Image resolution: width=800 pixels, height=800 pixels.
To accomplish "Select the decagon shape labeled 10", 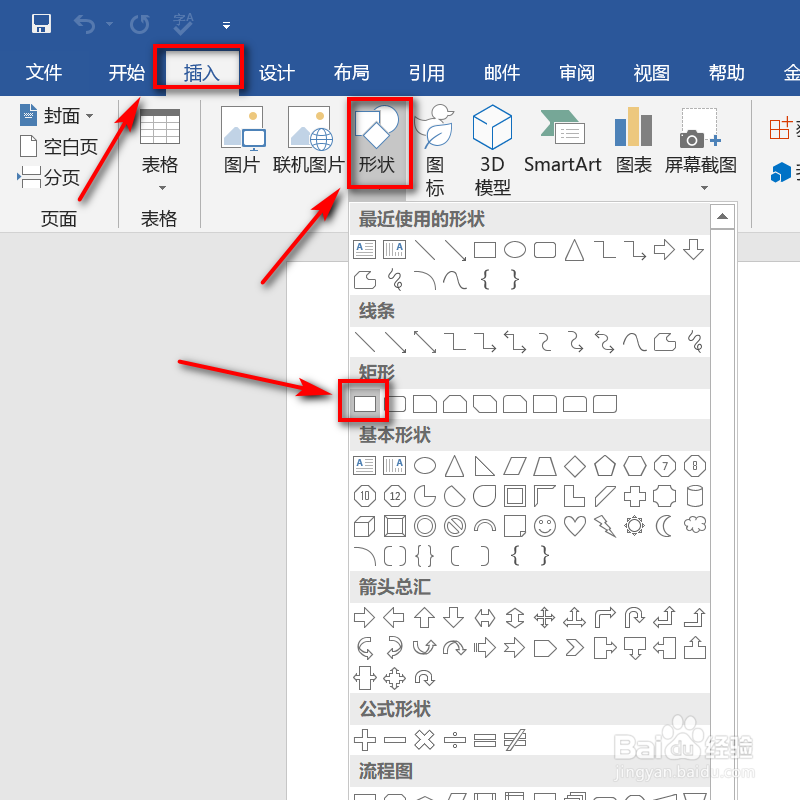I will tap(365, 496).
